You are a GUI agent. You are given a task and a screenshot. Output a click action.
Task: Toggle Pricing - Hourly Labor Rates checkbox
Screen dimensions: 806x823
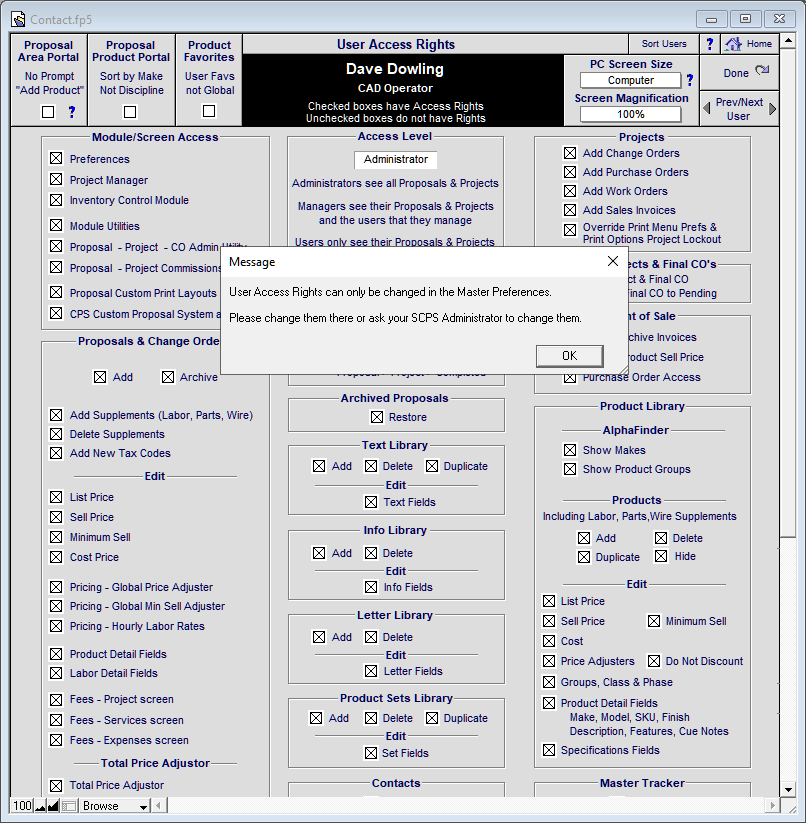pyautogui.click(x=56, y=626)
